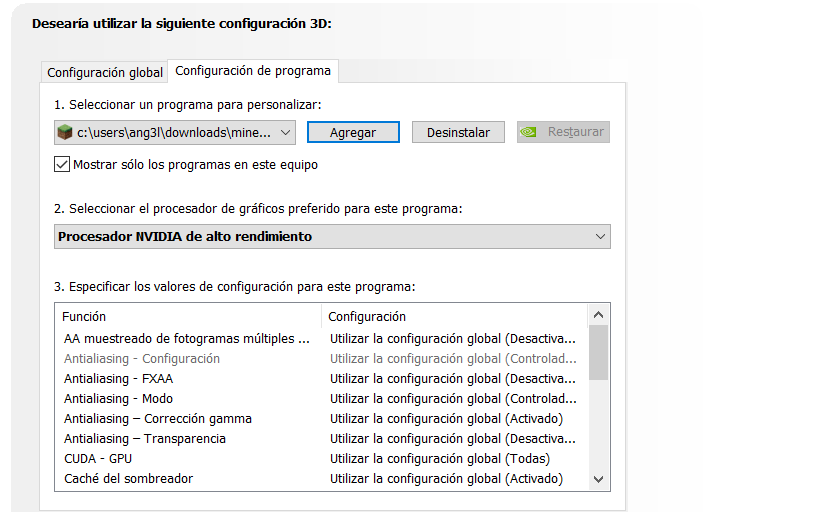Click the NVIDIA logo on Restaurar button
Viewport: 831px width, 512px height.
pos(528,132)
